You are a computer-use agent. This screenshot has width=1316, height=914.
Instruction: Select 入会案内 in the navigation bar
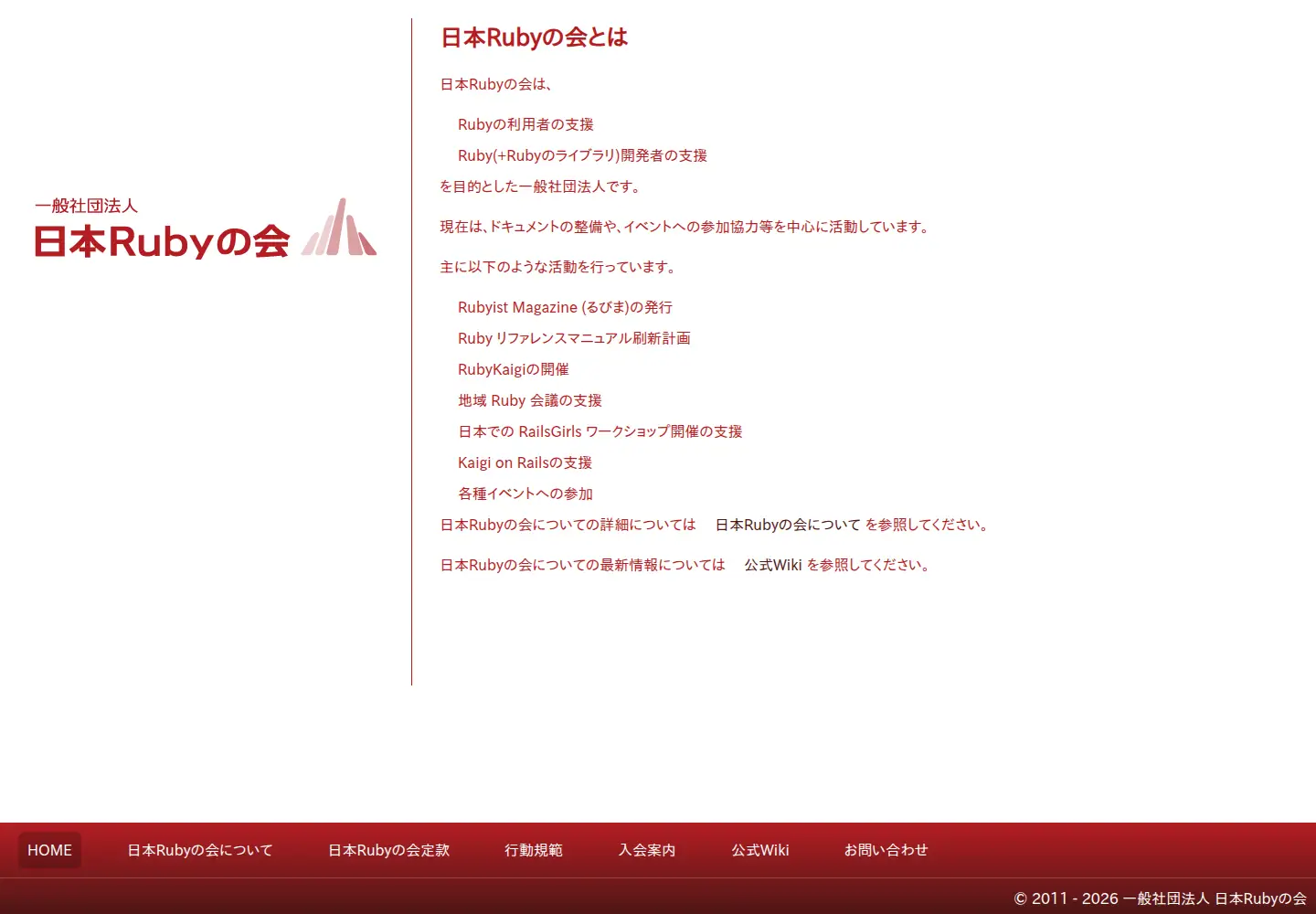click(647, 850)
